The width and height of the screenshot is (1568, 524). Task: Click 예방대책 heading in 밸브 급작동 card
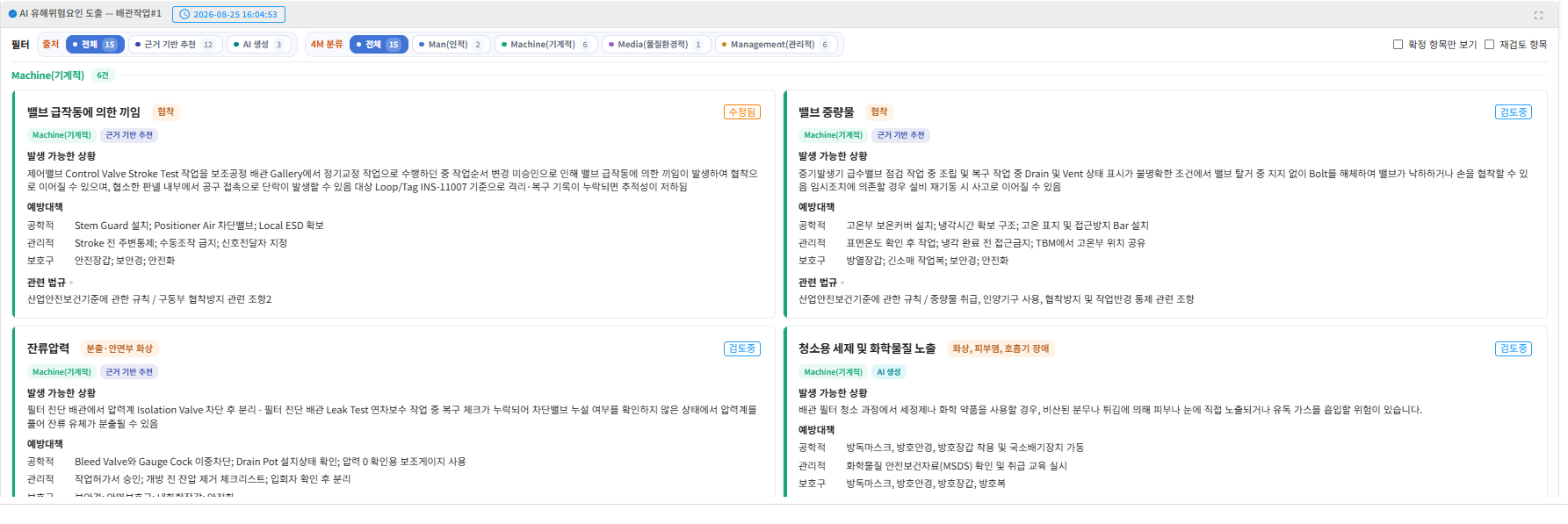pyautogui.click(x=45, y=207)
